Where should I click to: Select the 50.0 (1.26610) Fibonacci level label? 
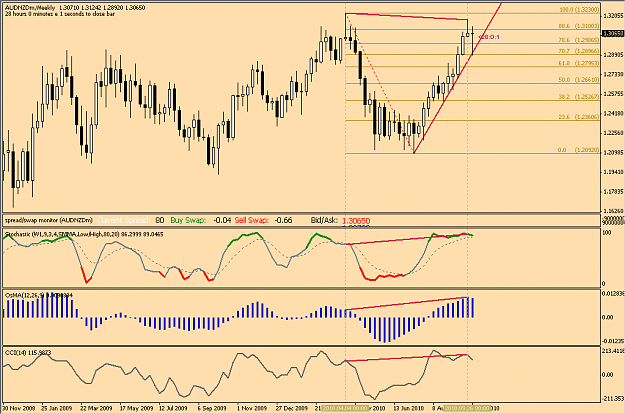pyautogui.click(x=579, y=80)
